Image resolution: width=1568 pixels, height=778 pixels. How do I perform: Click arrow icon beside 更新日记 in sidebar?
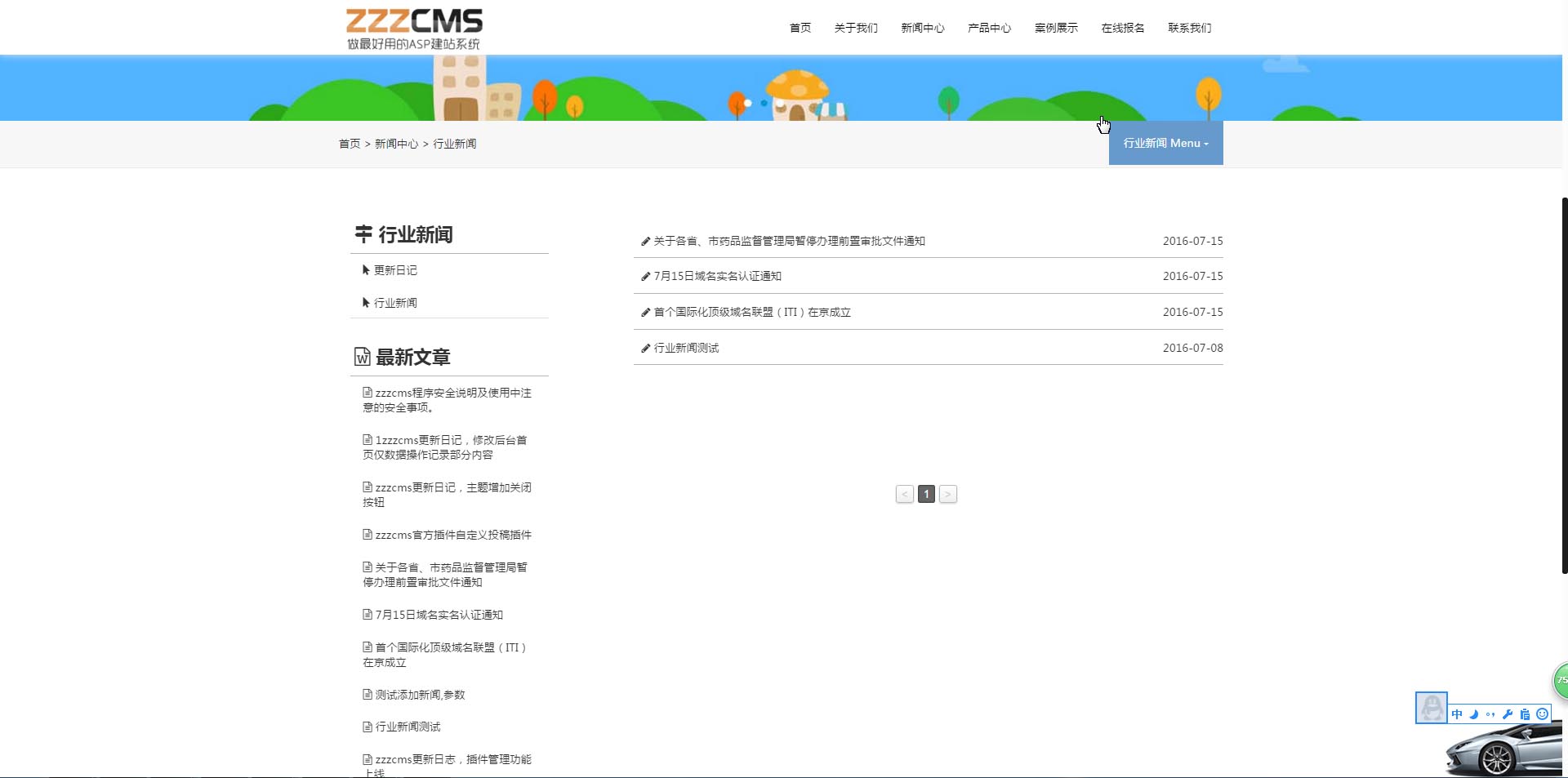pyautogui.click(x=366, y=270)
